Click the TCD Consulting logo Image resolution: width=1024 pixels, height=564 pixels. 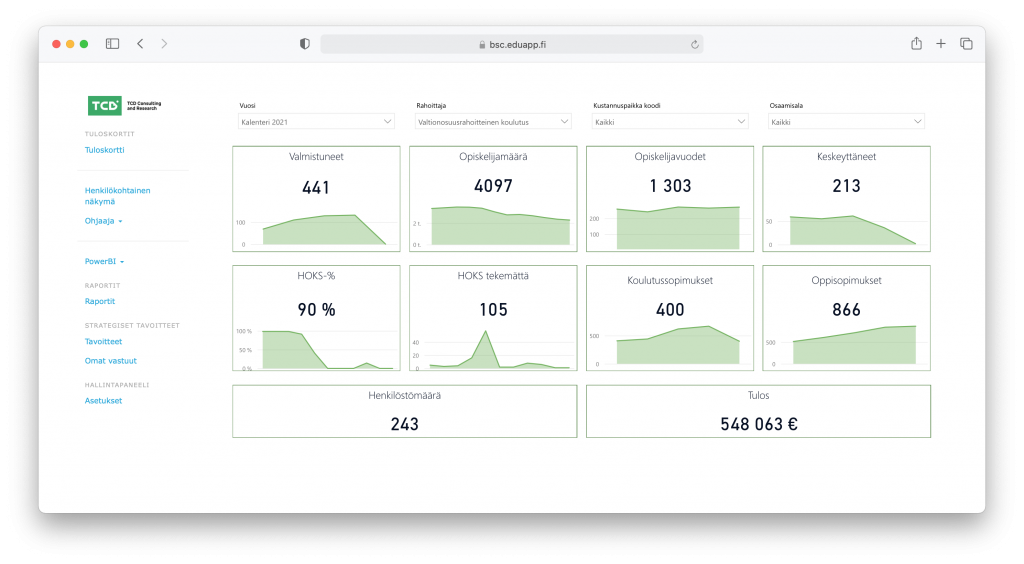pyautogui.click(x=124, y=105)
